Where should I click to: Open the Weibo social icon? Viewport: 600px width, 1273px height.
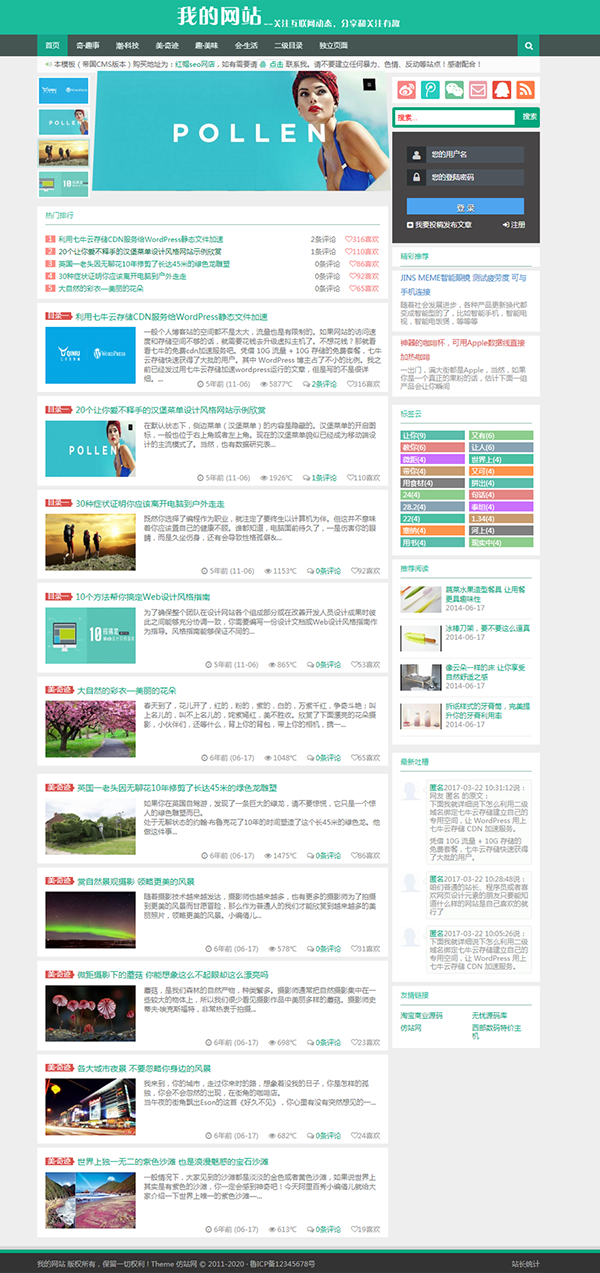[x=406, y=89]
